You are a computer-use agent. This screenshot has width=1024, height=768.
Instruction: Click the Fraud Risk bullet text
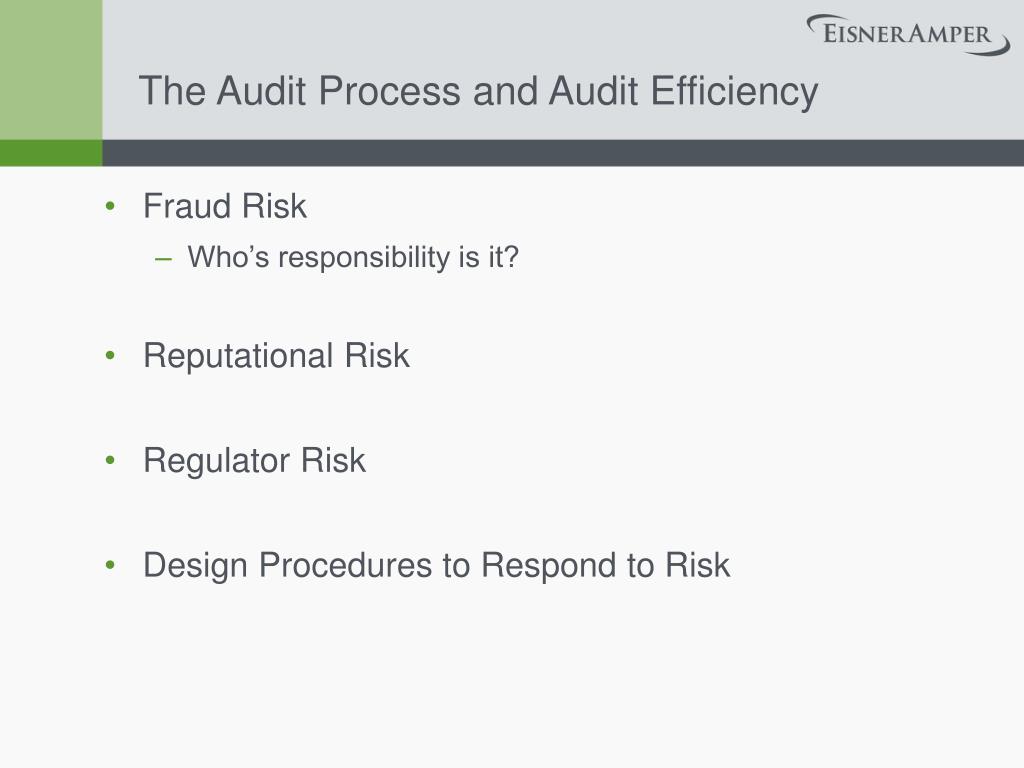coord(225,206)
